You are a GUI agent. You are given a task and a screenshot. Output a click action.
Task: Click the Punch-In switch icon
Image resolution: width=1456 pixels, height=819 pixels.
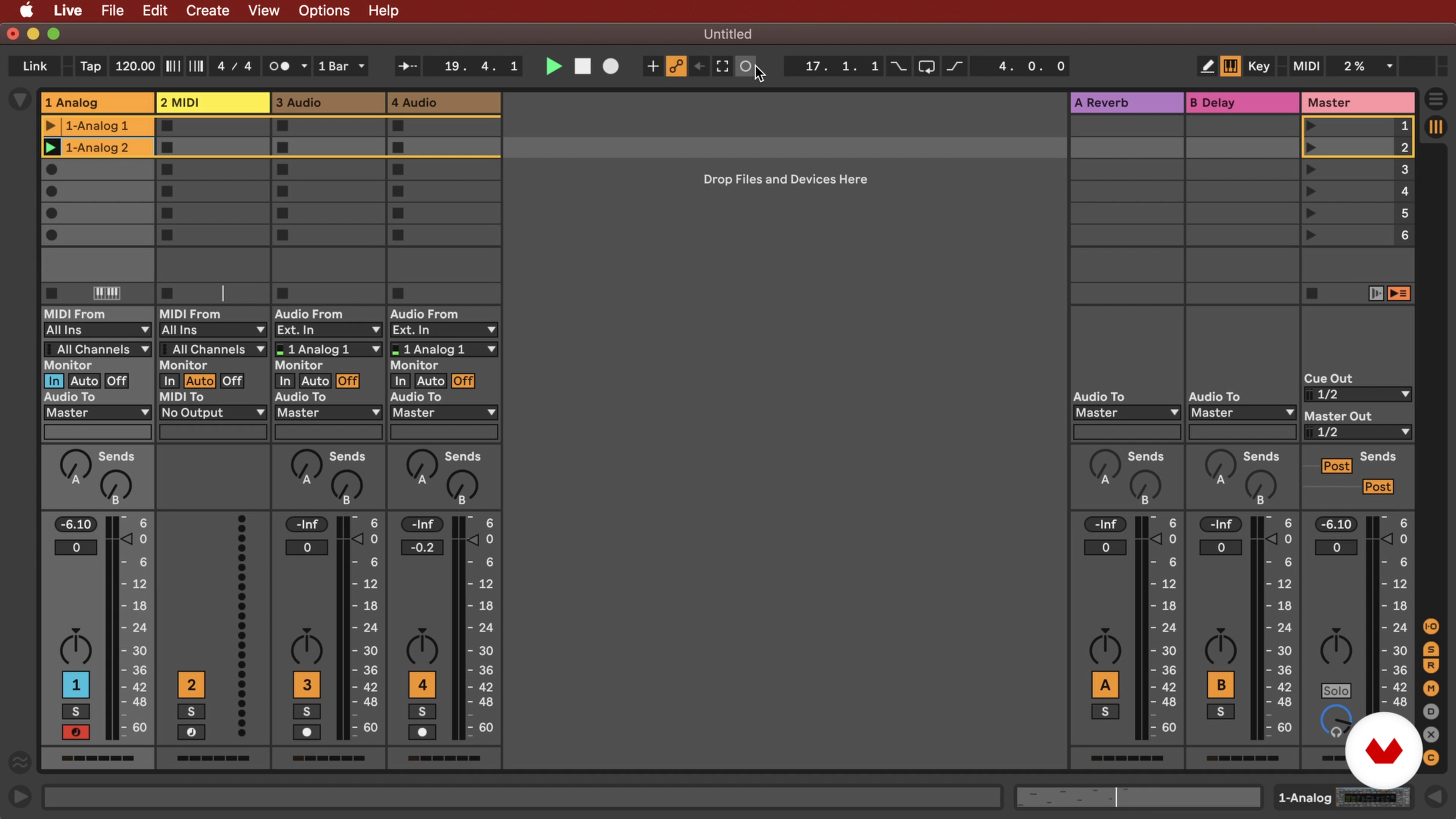[898, 66]
